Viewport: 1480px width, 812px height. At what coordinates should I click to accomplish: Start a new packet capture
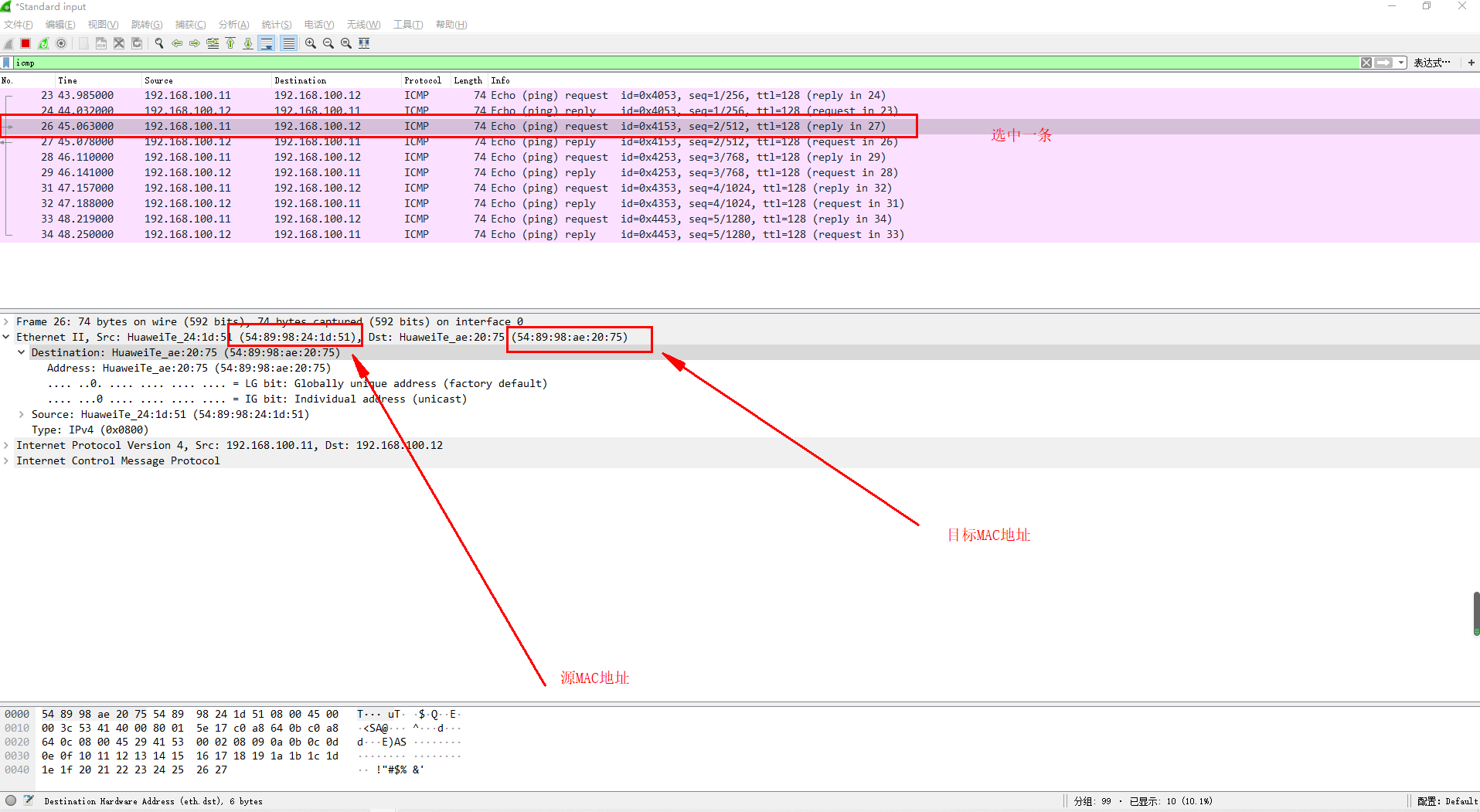[x=8, y=43]
